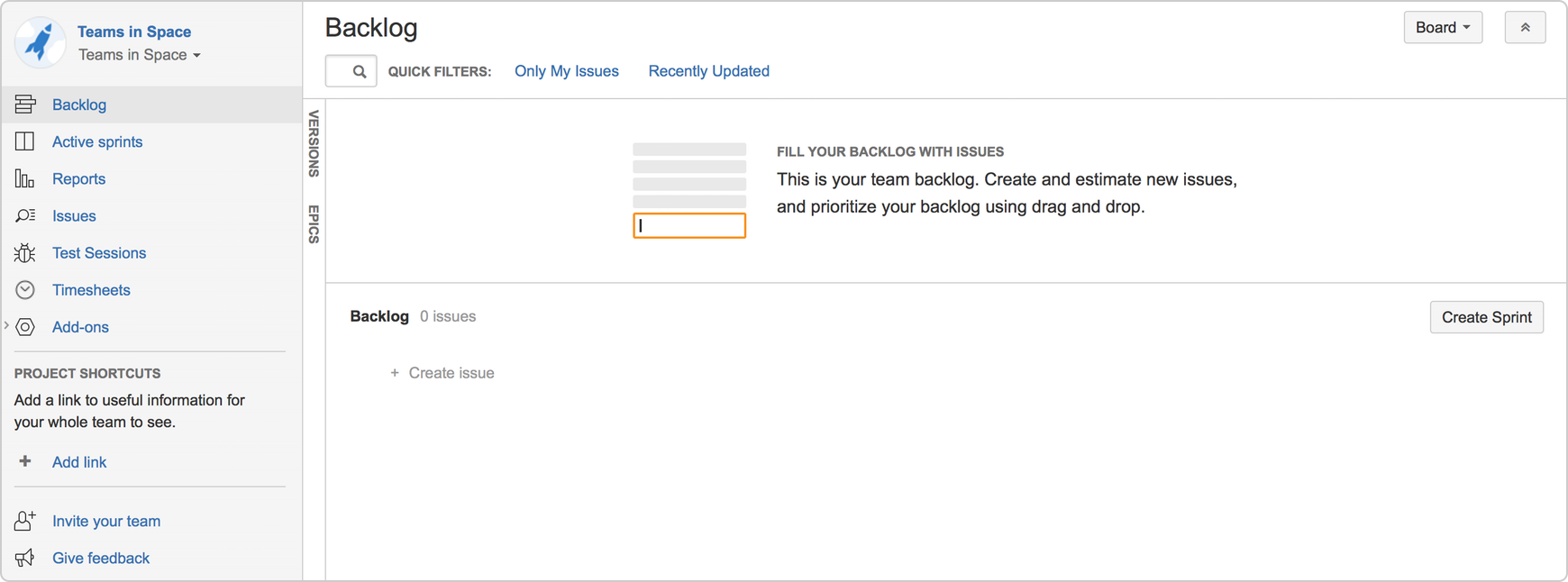This screenshot has height=582, width=1568.
Task: Click the Reports bar chart icon
Action: [25, 178]
